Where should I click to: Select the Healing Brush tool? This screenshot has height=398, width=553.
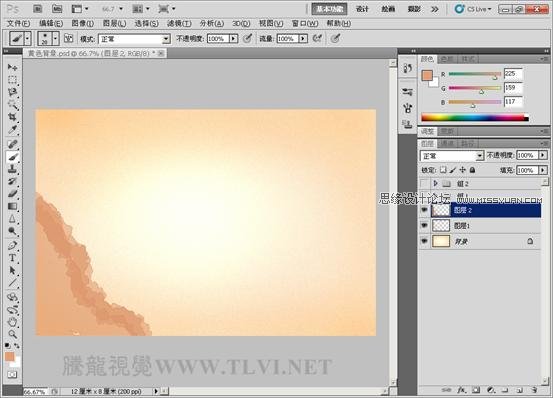13,144
